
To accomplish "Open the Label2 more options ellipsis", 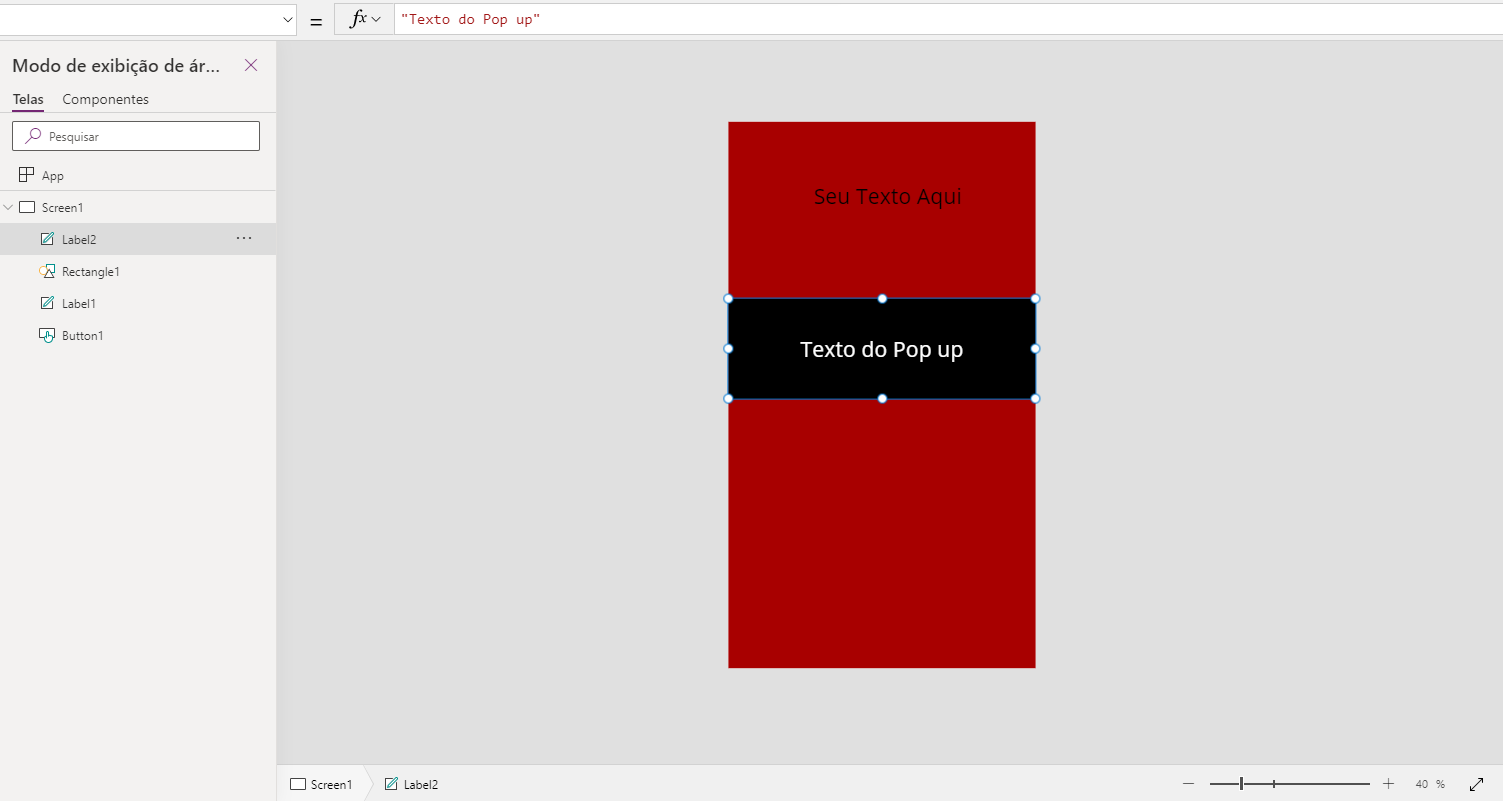I will (x=244, y=238).
